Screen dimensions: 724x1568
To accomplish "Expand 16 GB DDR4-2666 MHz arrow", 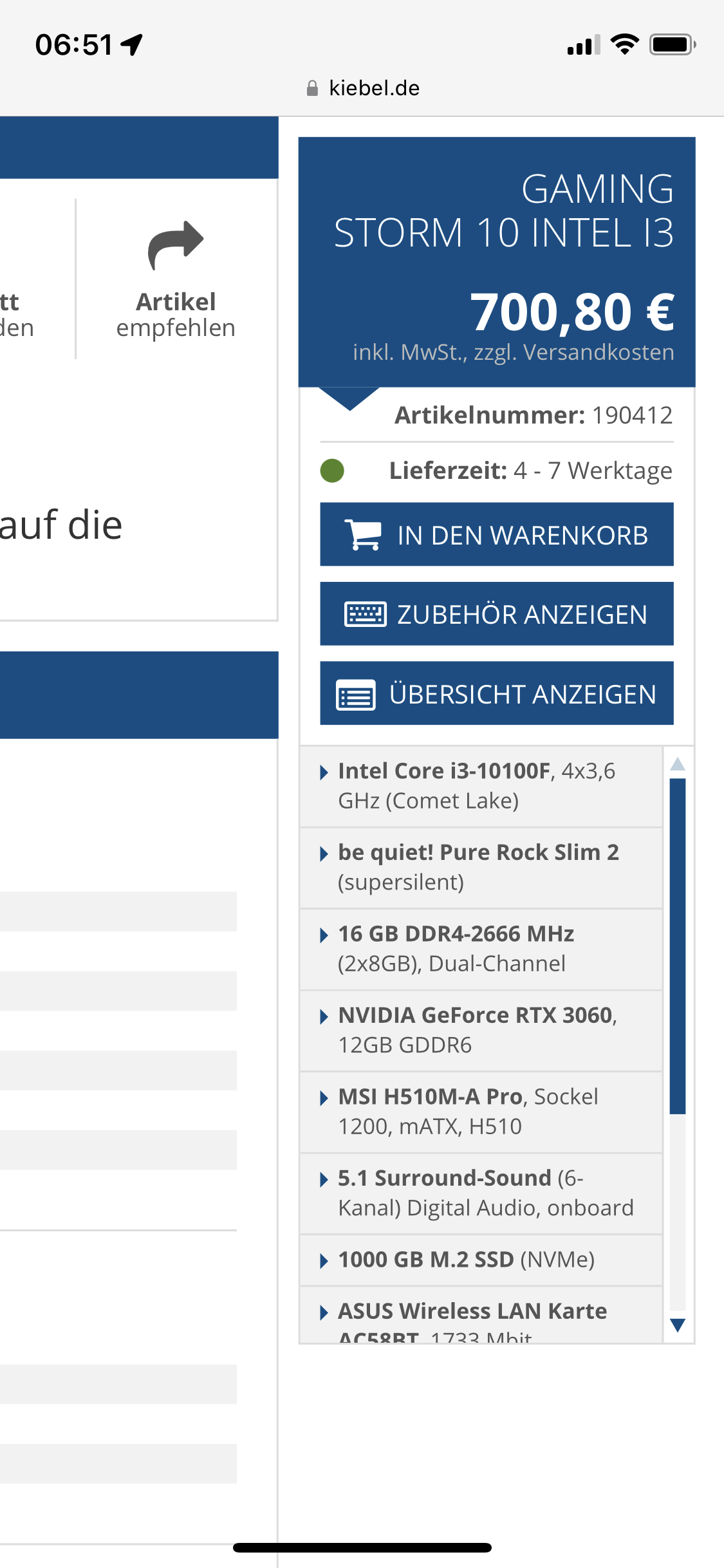I will pos(324,935).
